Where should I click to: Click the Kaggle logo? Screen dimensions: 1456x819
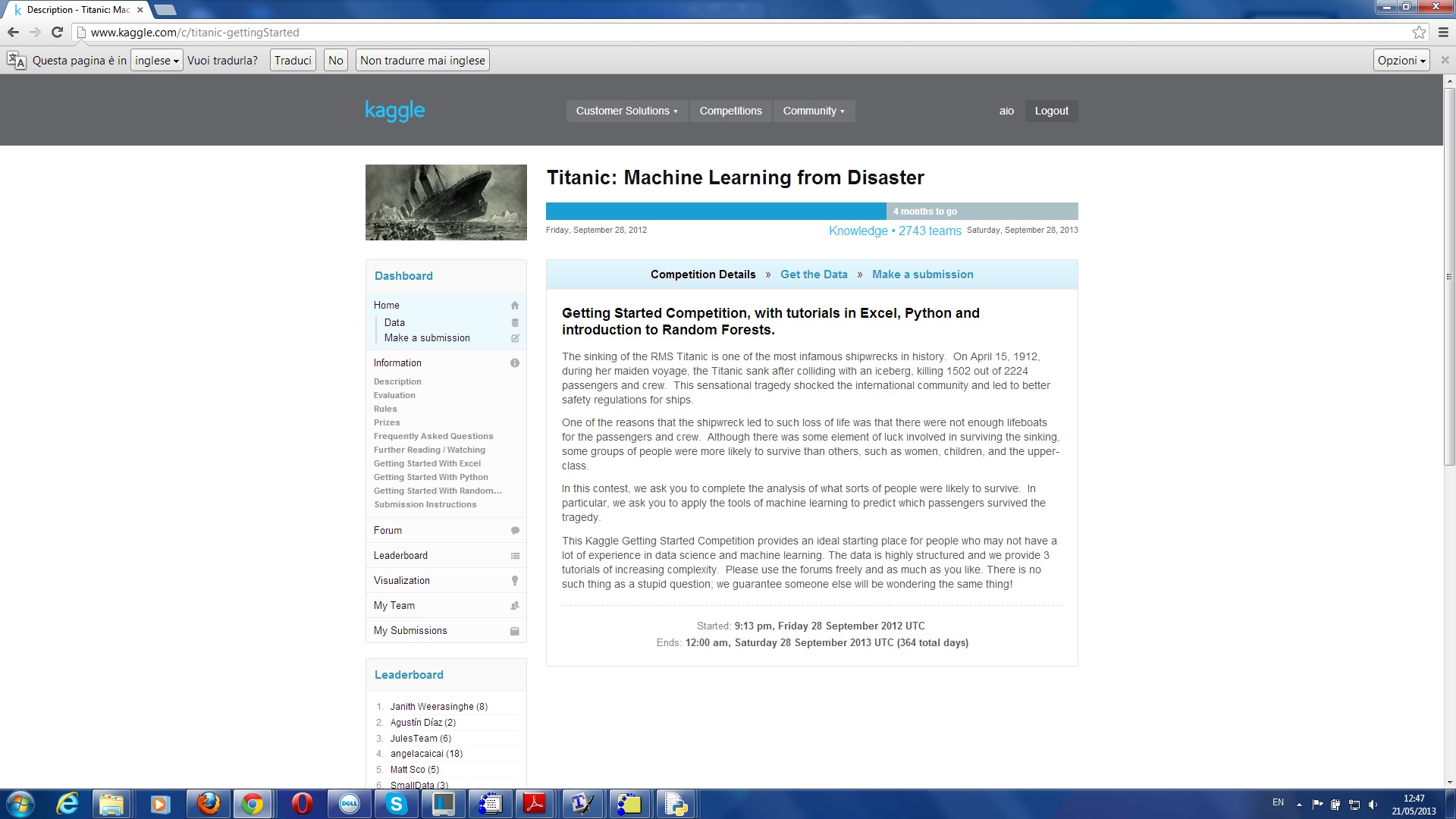pos(395,111)
